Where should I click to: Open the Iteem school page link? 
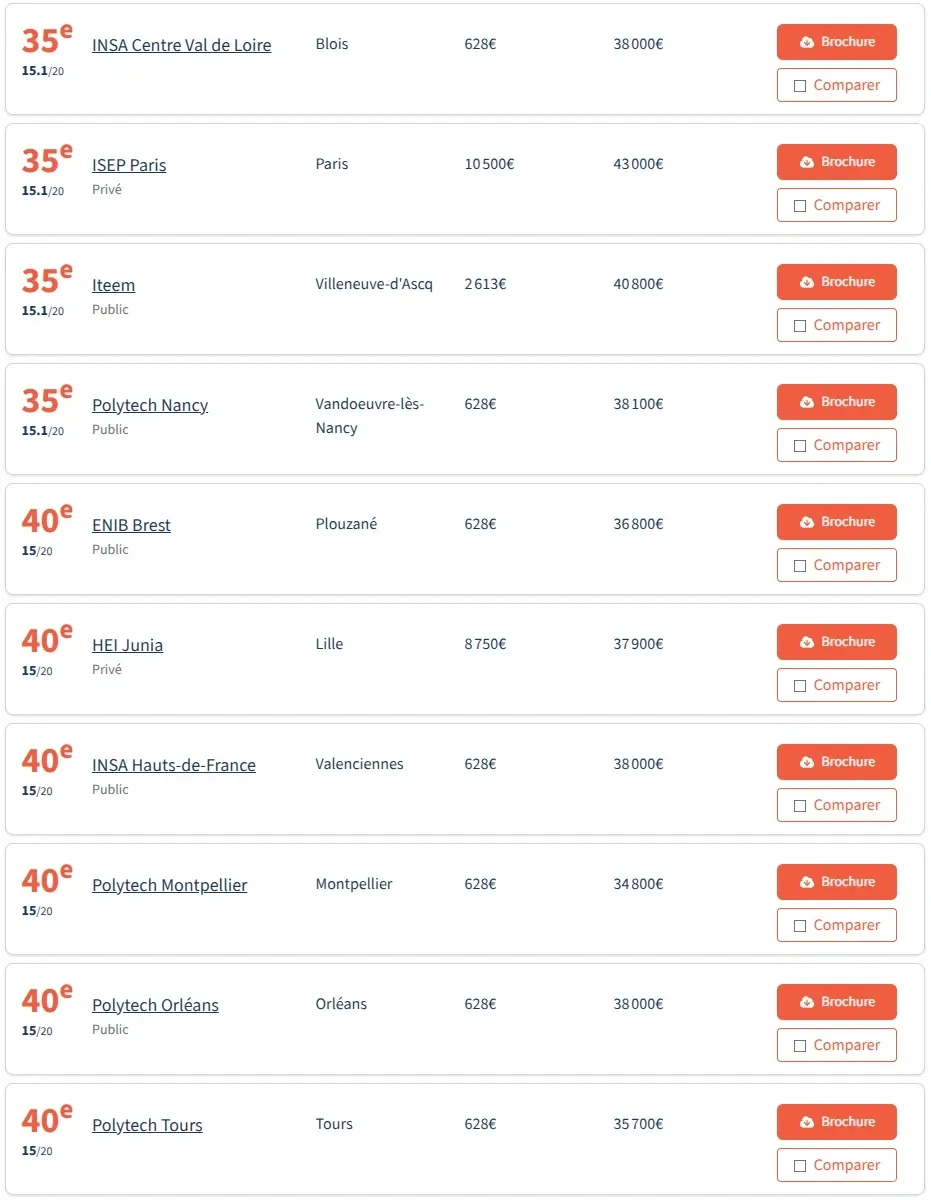click(113, 285)
